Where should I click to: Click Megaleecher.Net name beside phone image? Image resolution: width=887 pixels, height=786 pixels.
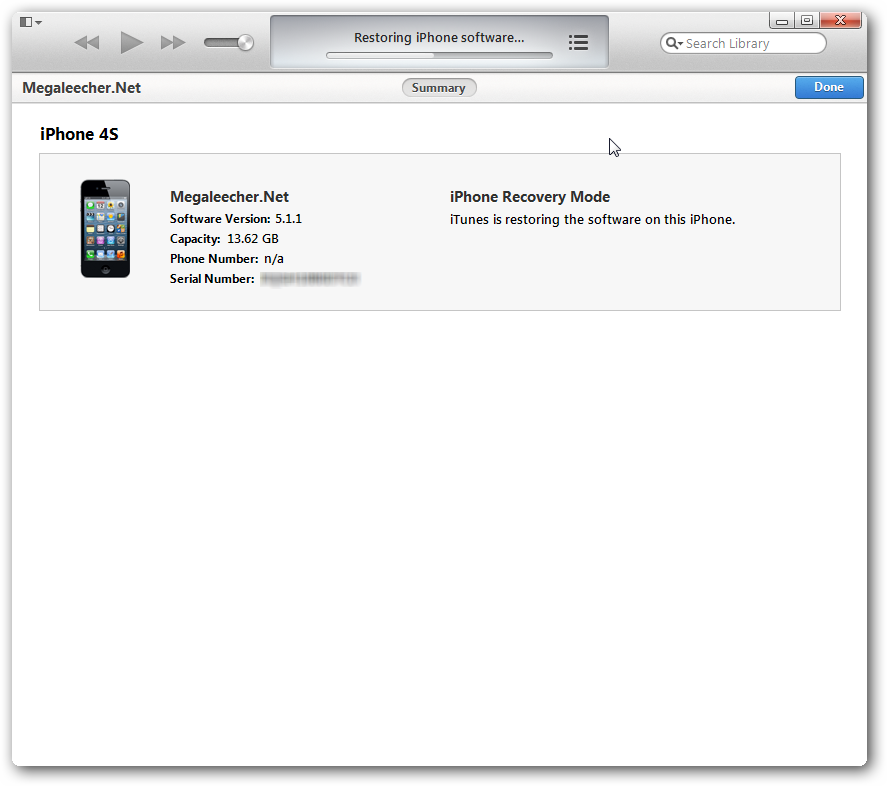pos(229,197)
